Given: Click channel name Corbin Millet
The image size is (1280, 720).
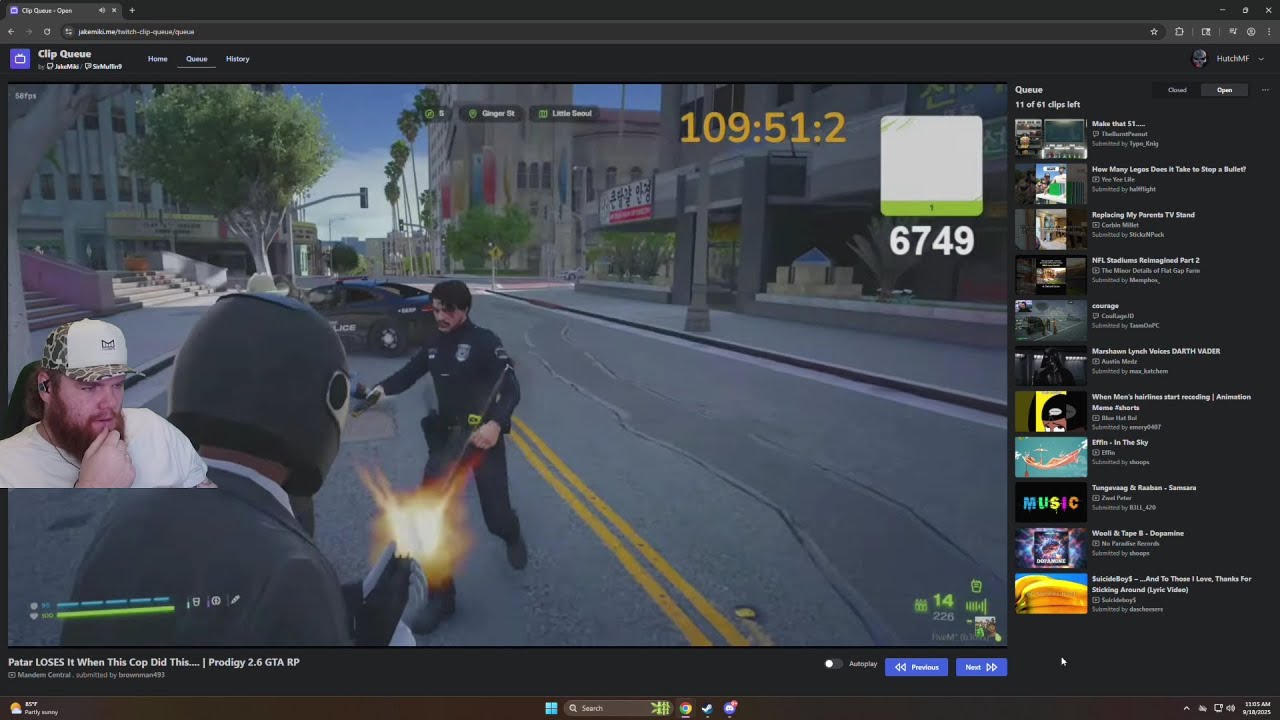Looking at the screenshot, I should click(1120, 225).
